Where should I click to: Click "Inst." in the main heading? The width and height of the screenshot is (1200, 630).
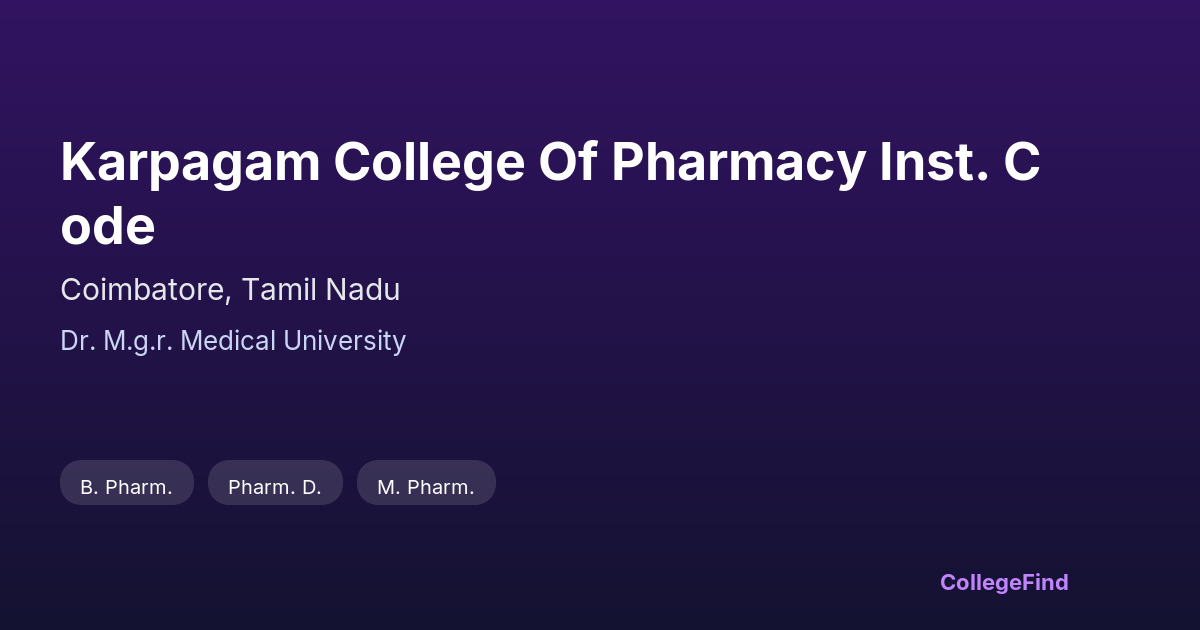pyautogui.click(x=933, y=163)
